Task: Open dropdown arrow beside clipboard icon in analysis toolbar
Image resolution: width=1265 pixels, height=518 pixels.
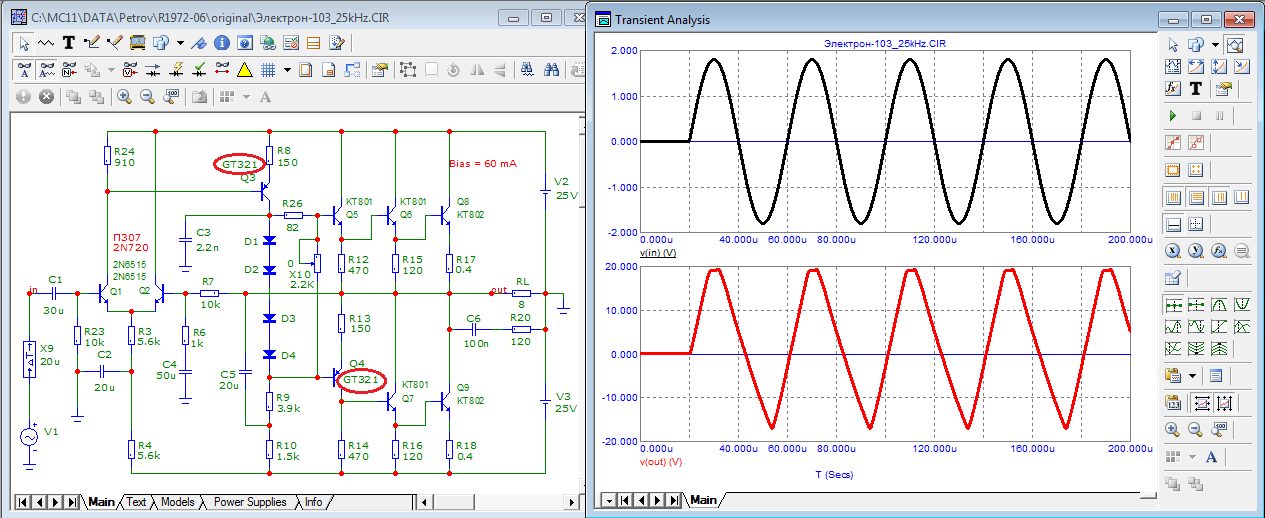Action: (x=1193, y=376)
